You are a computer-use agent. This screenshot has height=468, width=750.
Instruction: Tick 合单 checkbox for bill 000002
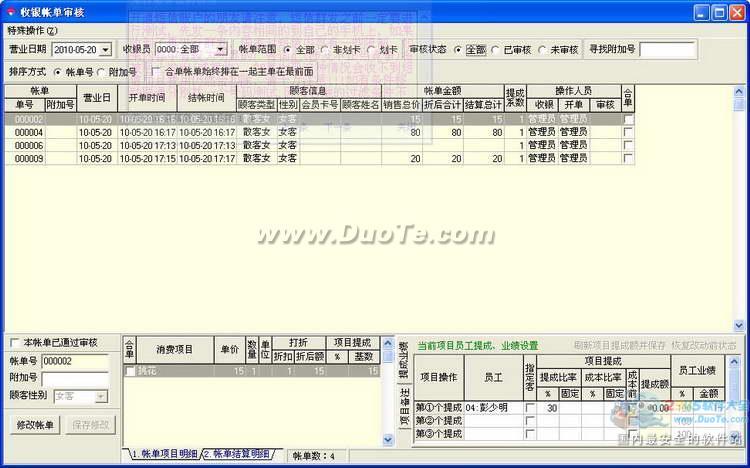[x=627, y=119]
